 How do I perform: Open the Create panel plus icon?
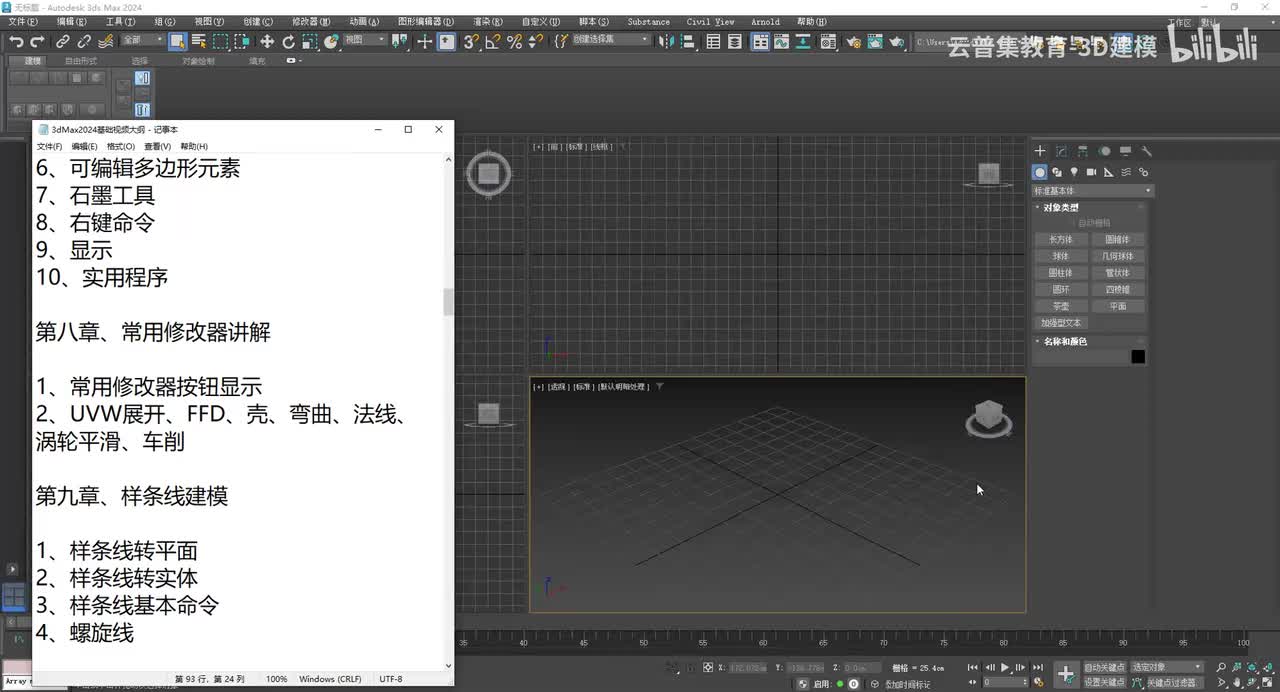(x=1040, y=151)
